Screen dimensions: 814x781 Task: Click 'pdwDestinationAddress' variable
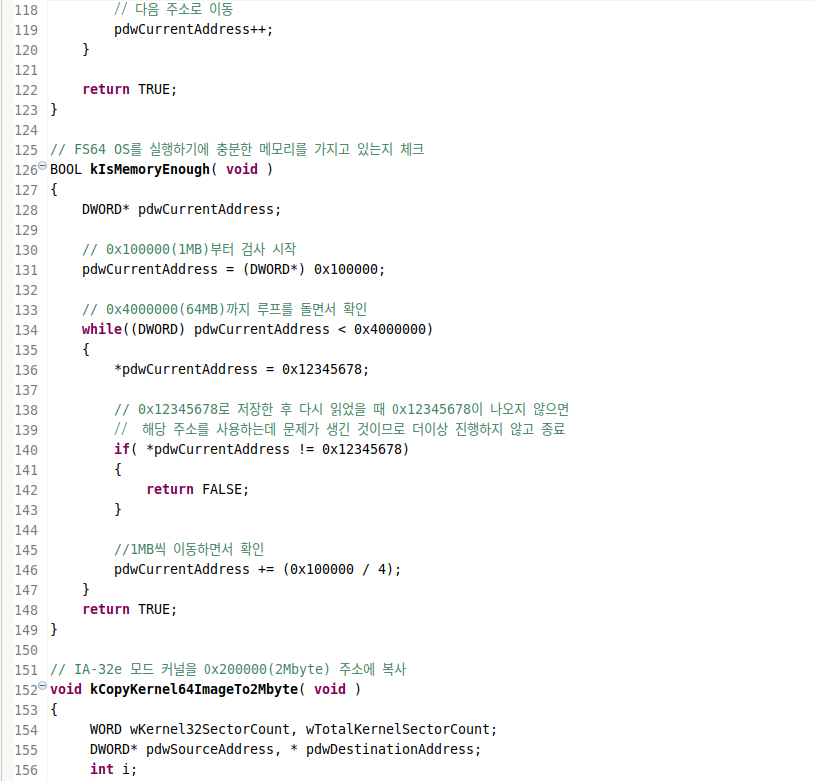[390, 750]
